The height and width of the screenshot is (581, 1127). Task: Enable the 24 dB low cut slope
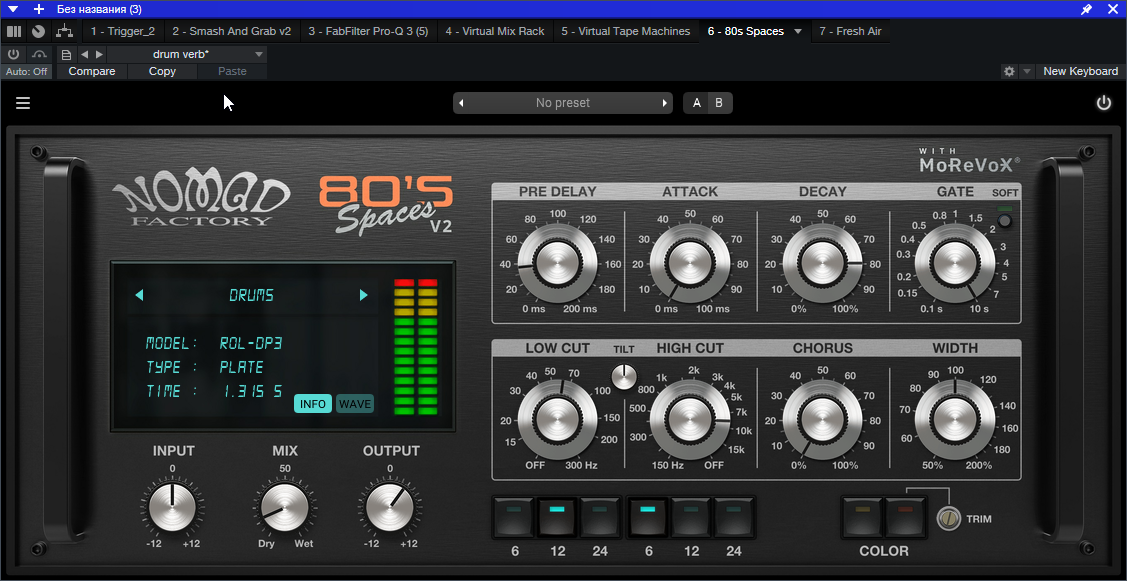pyautogui.click(x=599, y=517)
